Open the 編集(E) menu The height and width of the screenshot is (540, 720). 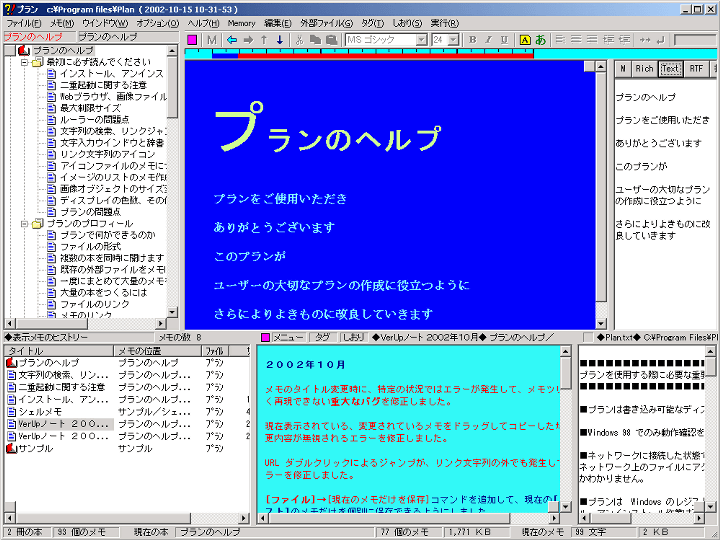click(x=277, y=23)
